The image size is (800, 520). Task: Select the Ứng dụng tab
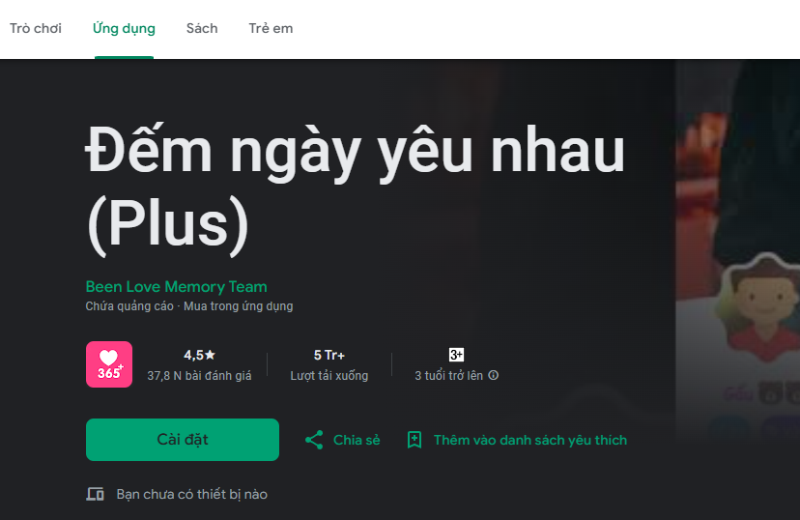pos(124,29)
